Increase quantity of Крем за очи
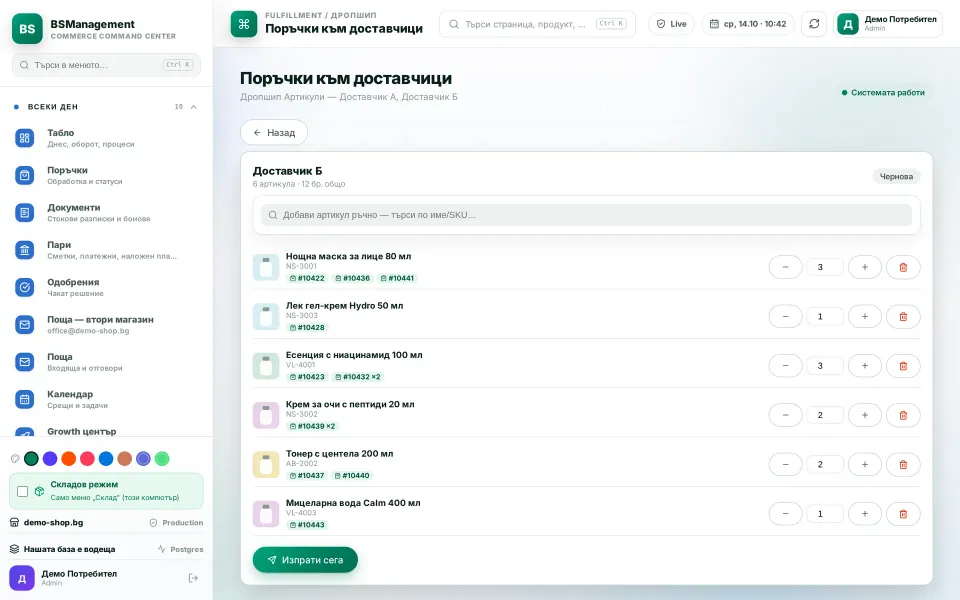 point(864,415)
